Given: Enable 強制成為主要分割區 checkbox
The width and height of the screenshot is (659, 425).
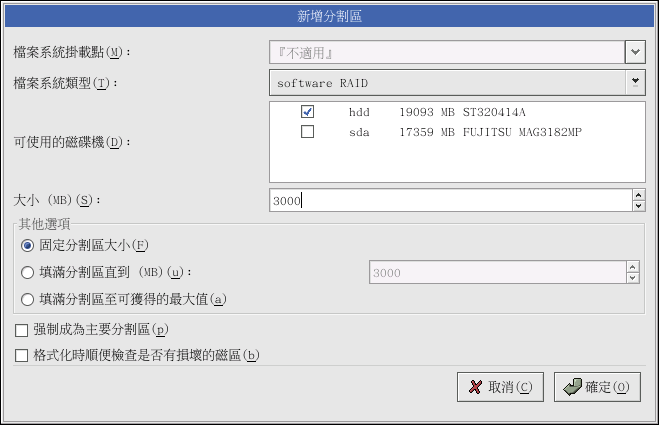Looking at the screenshot, I should [x=22, y=329].
